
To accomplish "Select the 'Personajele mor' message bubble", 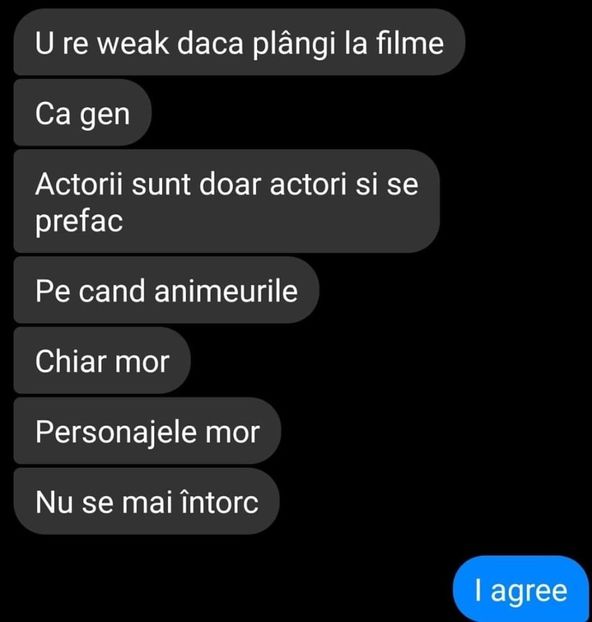I will click(147, 431).
